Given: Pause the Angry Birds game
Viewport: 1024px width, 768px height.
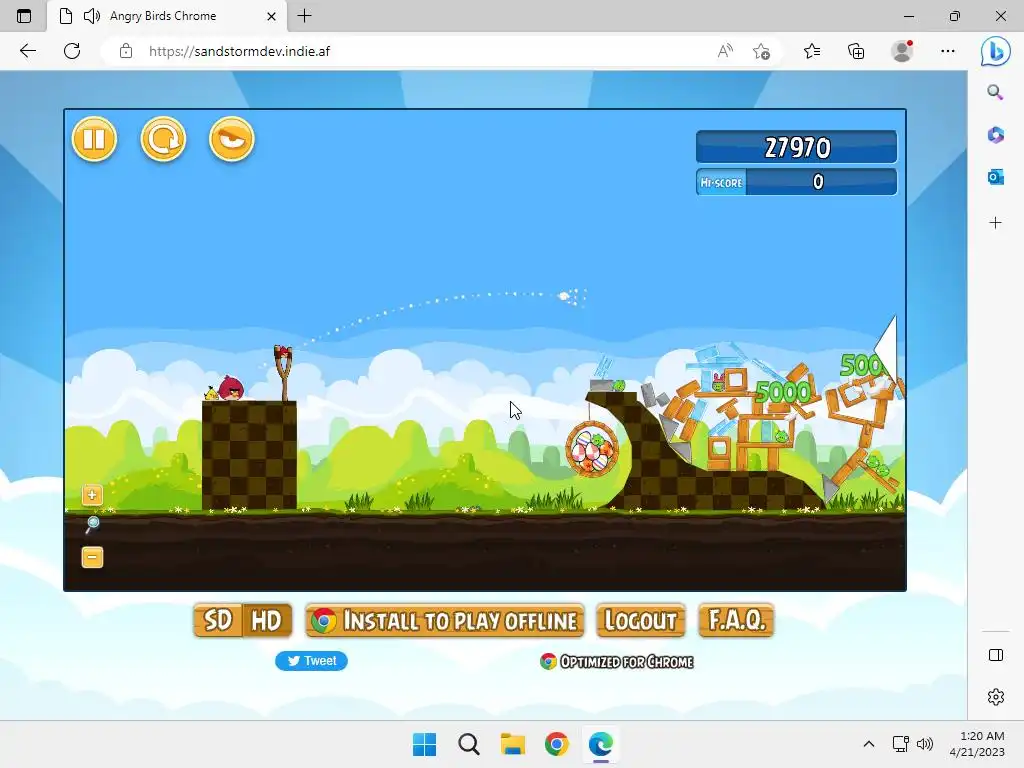Looking at the screenshot, I should coord(94,139).
